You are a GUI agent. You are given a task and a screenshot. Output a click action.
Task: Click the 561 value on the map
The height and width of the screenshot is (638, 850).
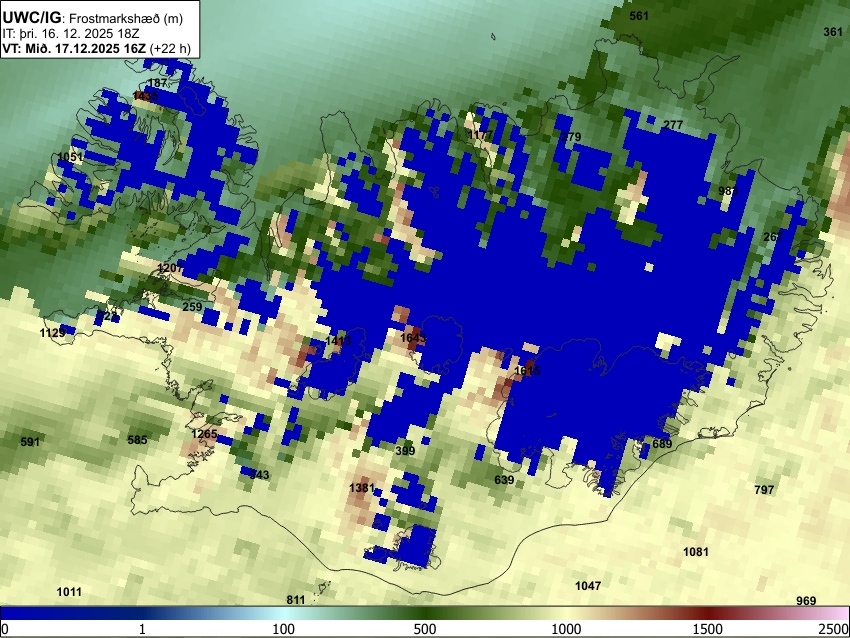click(x=639, y=16)
